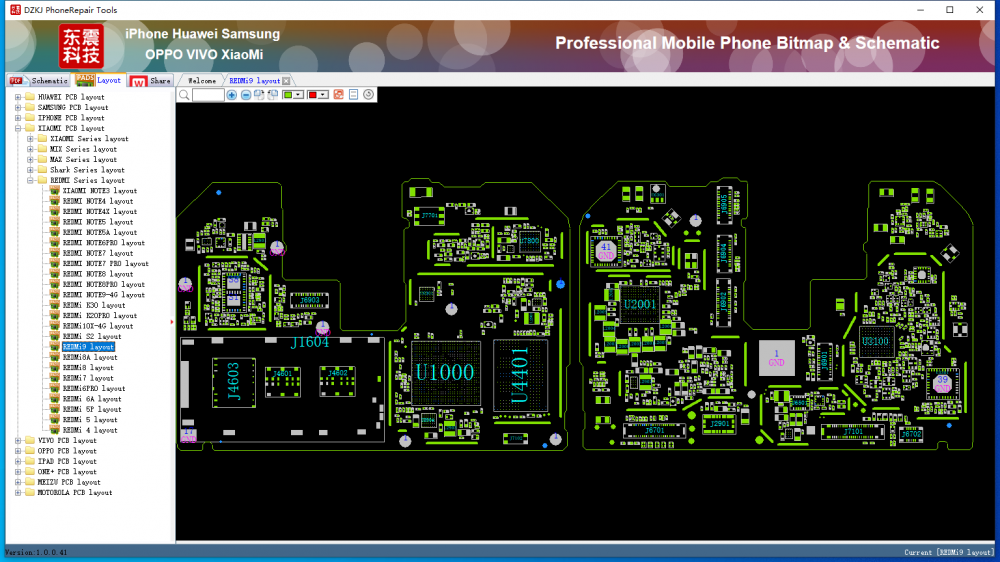The width and height of the screenshot is (1000, 562).
Task: Select REDMI NOTE7 PRO layout
Action: pos(105,264)
